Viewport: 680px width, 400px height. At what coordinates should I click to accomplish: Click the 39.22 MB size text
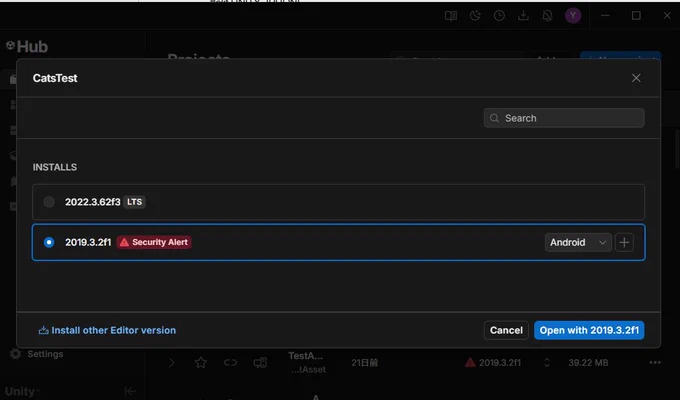(x=588, y=363)
